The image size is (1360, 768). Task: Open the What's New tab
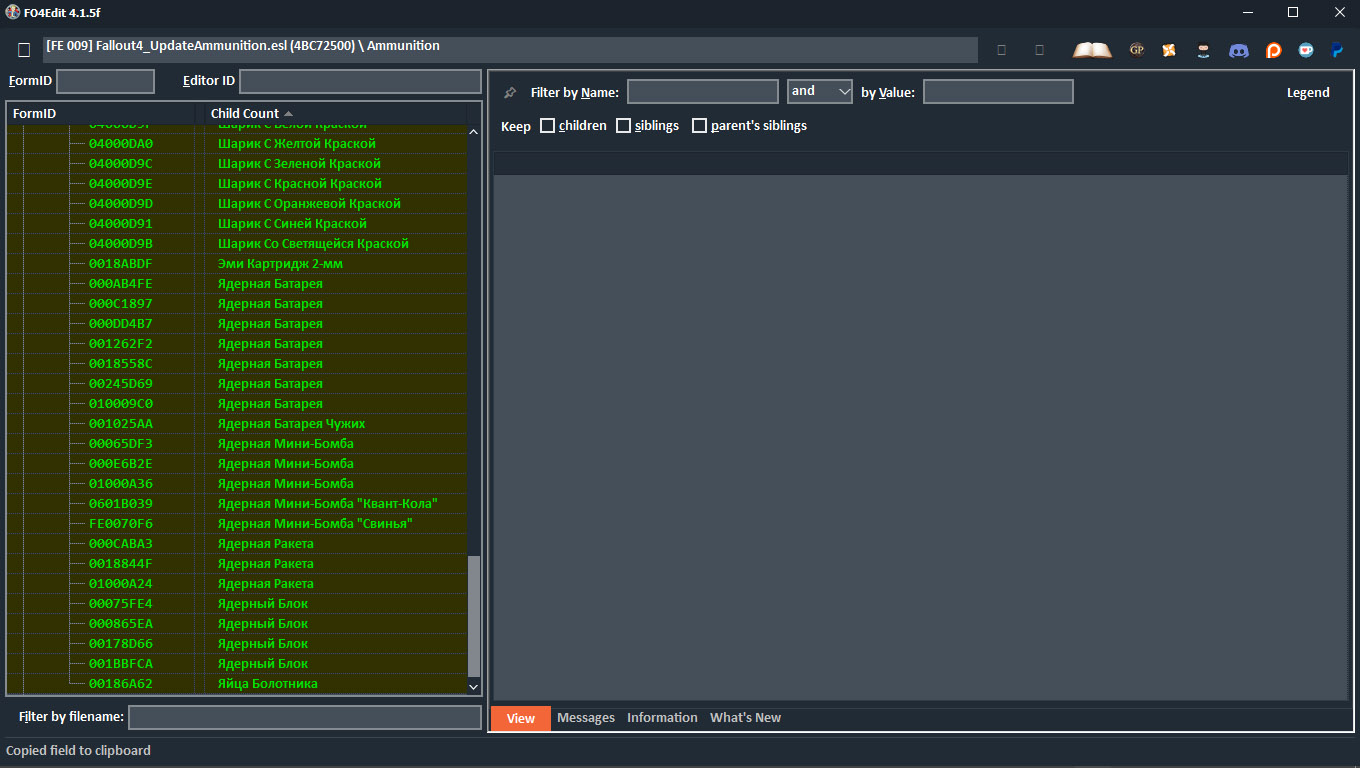click(x=745, y=718)
